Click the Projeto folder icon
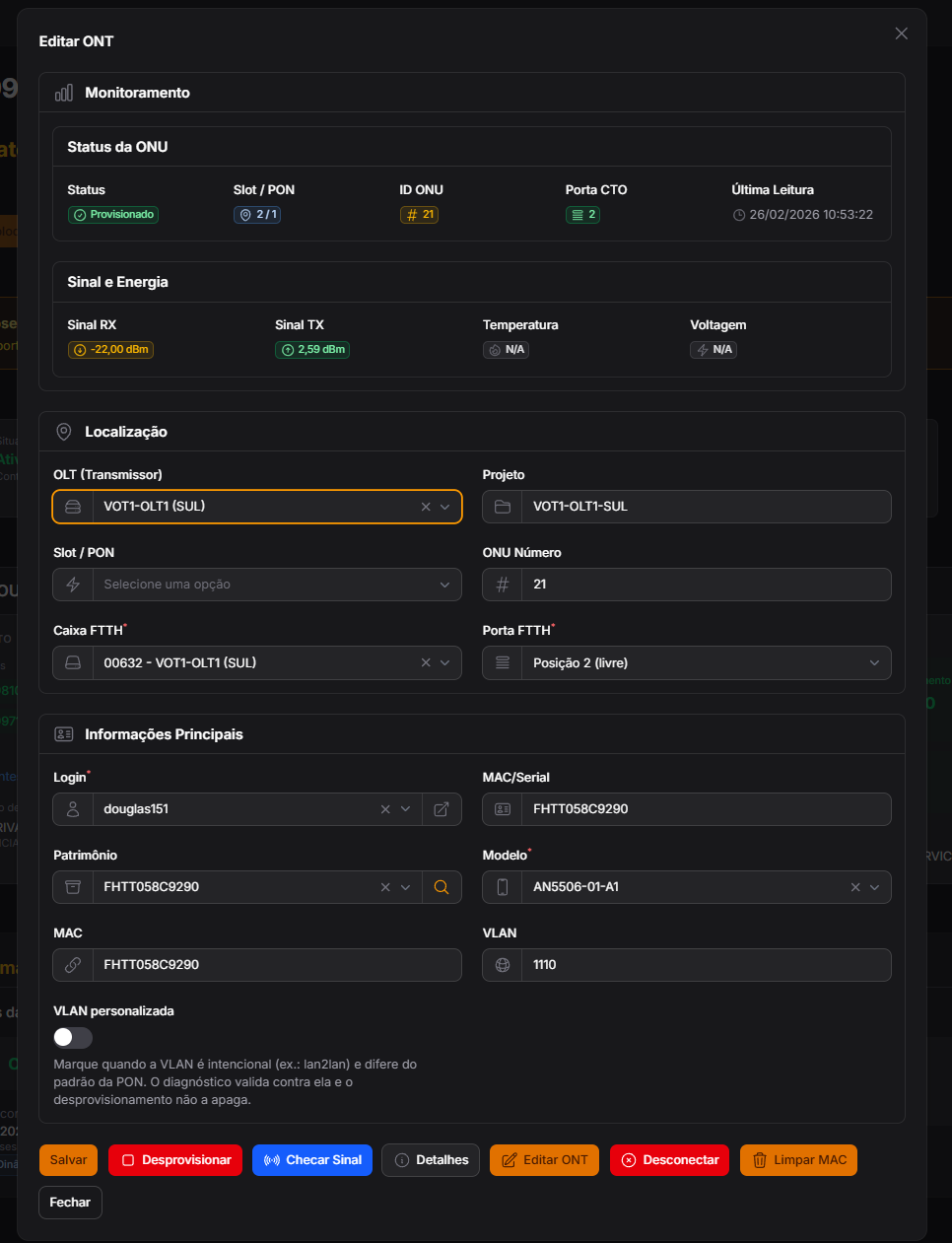 [x=503, y=507]
